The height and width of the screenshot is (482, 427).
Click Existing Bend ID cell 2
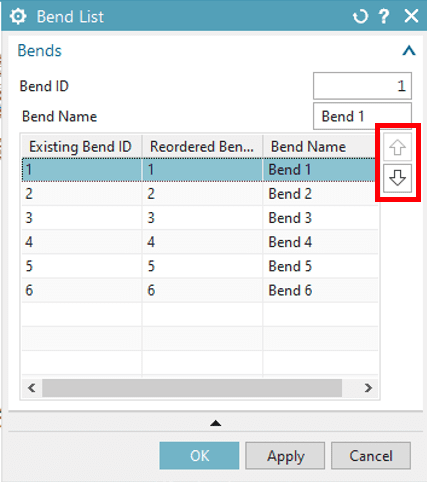[x=82, y=194]
